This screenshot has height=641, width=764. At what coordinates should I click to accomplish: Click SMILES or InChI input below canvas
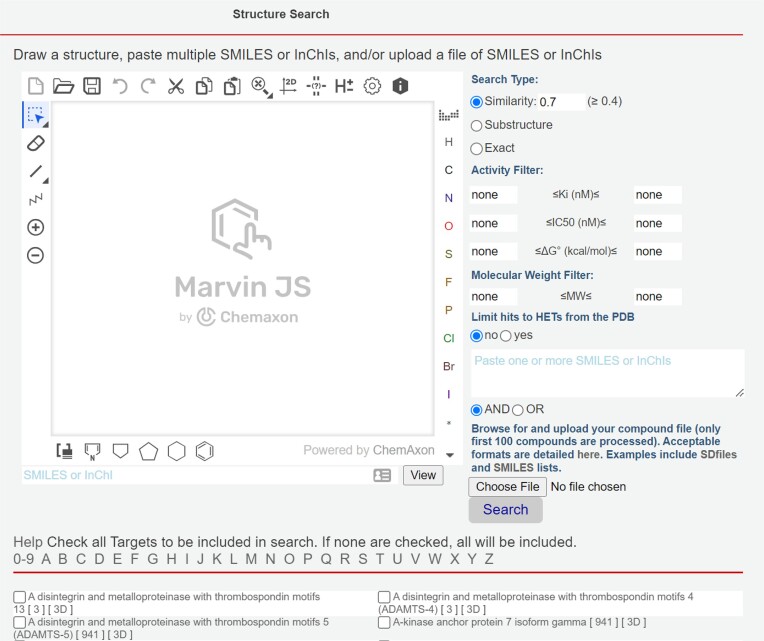point(197,475)
